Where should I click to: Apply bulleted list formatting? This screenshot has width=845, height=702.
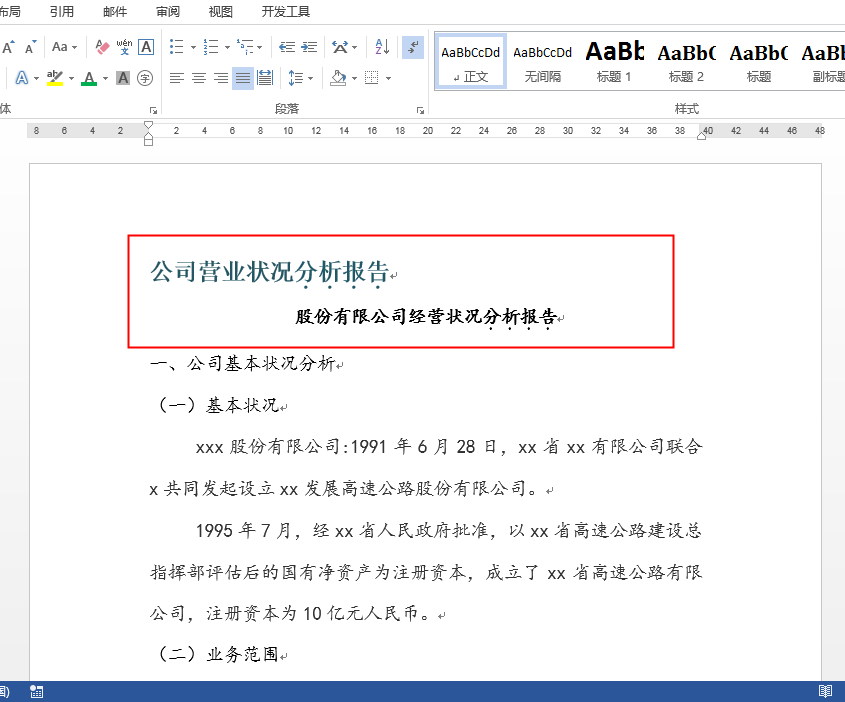click(177, 47)
